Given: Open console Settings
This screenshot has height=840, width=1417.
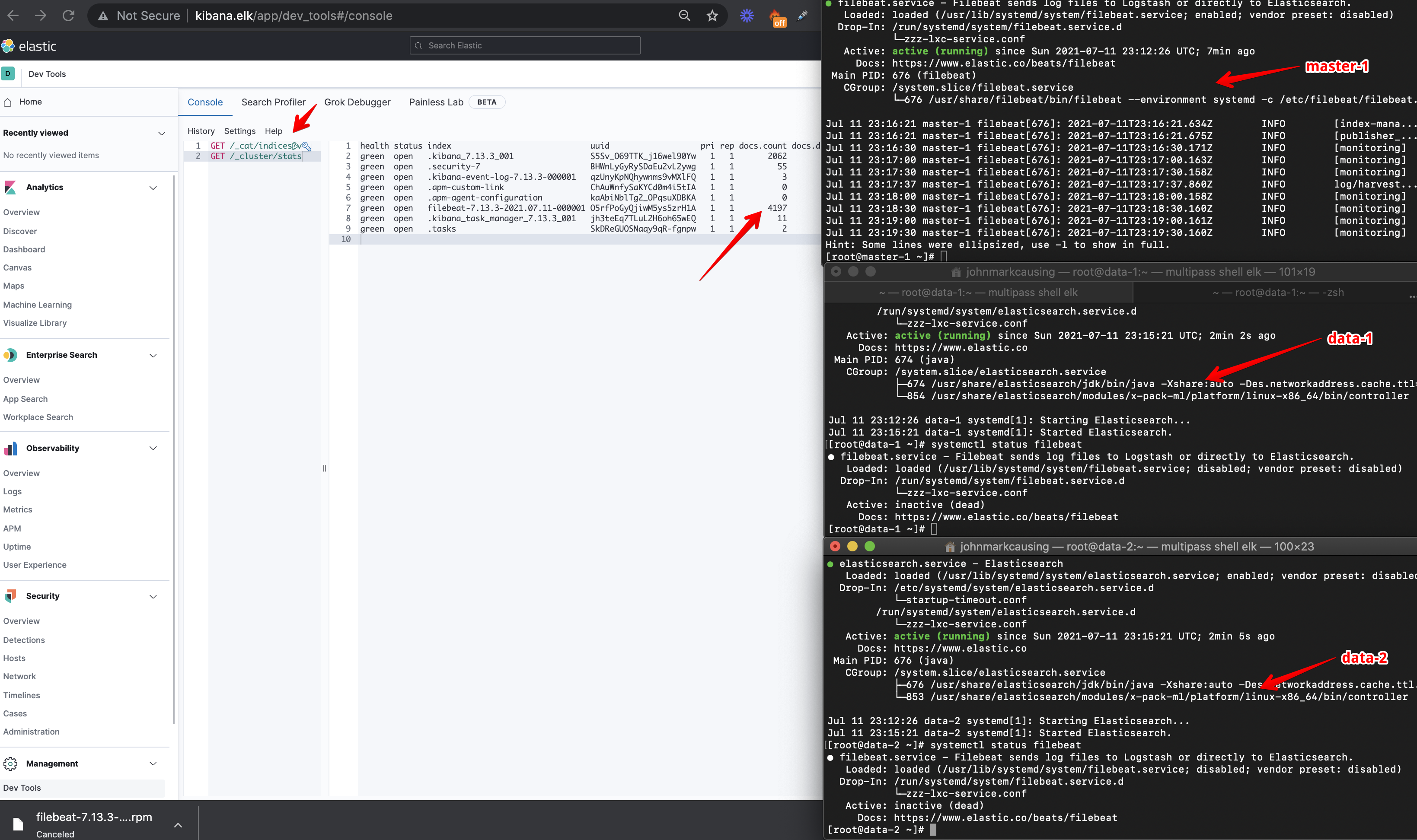Looking at the screenshot, I should 239,131.
